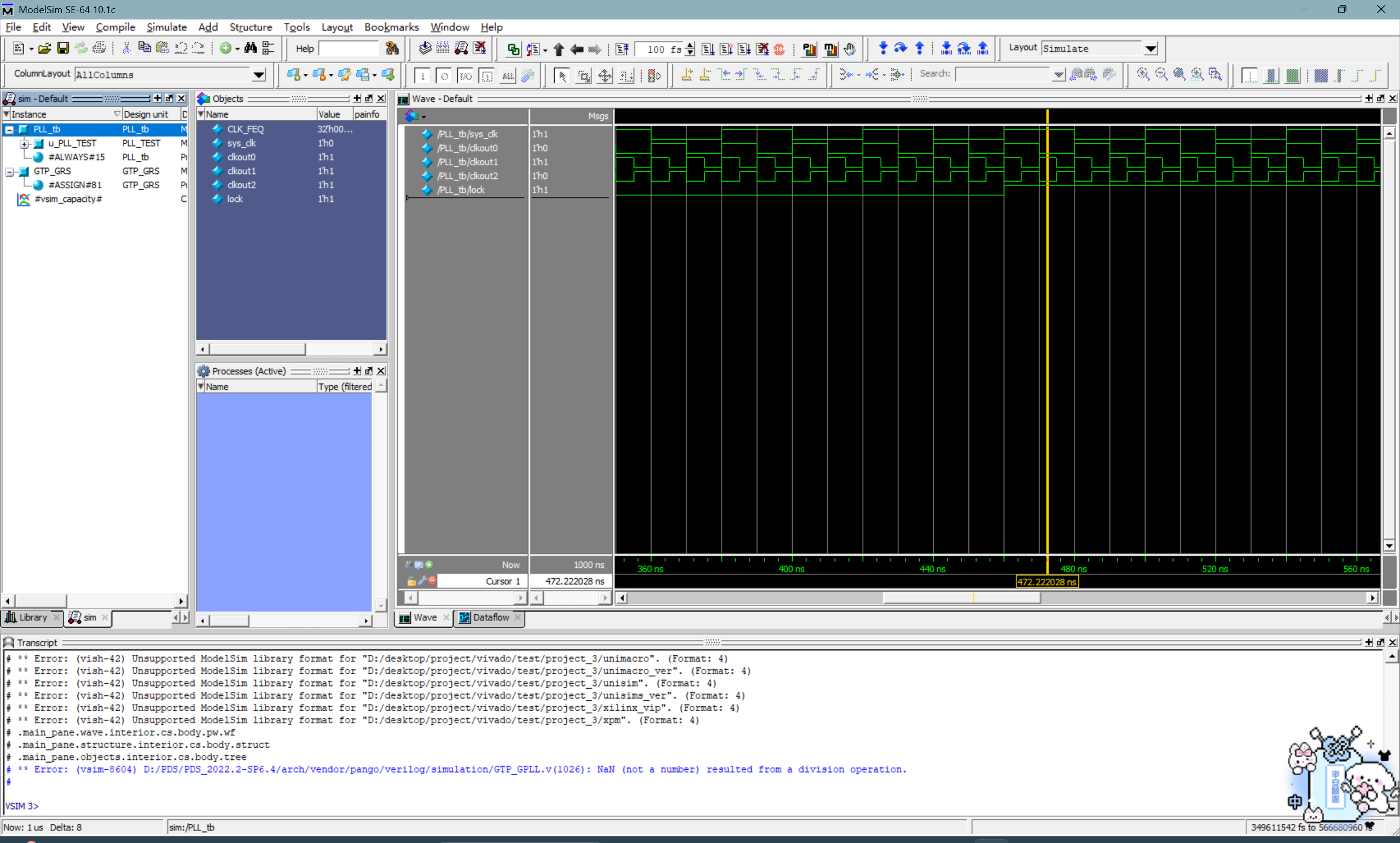The height and width of the screenshot is (843, 1400).
Task: Select the Pan mode hand icon
Action: pos(850,49)
